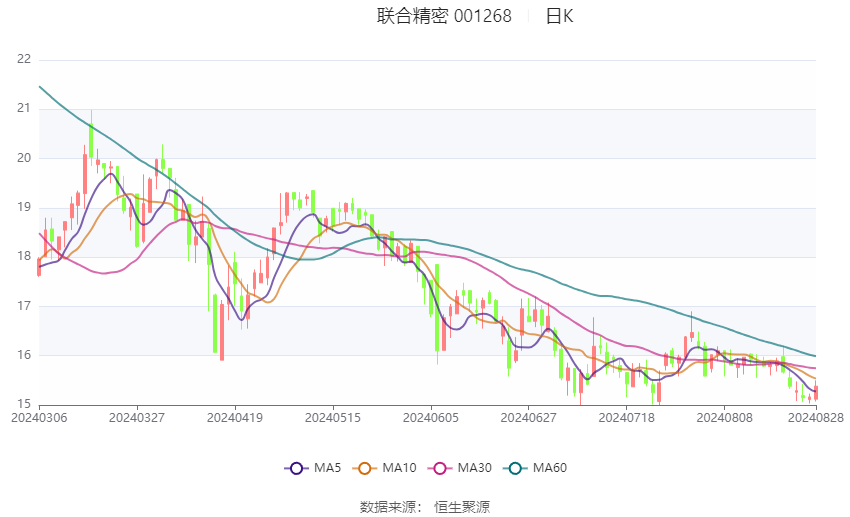
Task: Select the 20240327 date axis label
Action: 137,418
